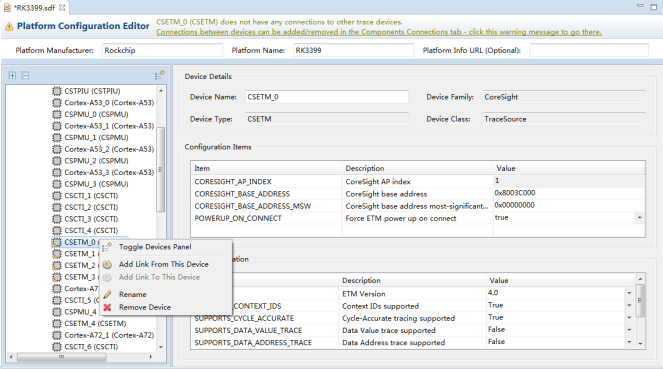
Task: Click the Device Class TraceSource field
Action: pyautogui.click(x=564, y=119)
